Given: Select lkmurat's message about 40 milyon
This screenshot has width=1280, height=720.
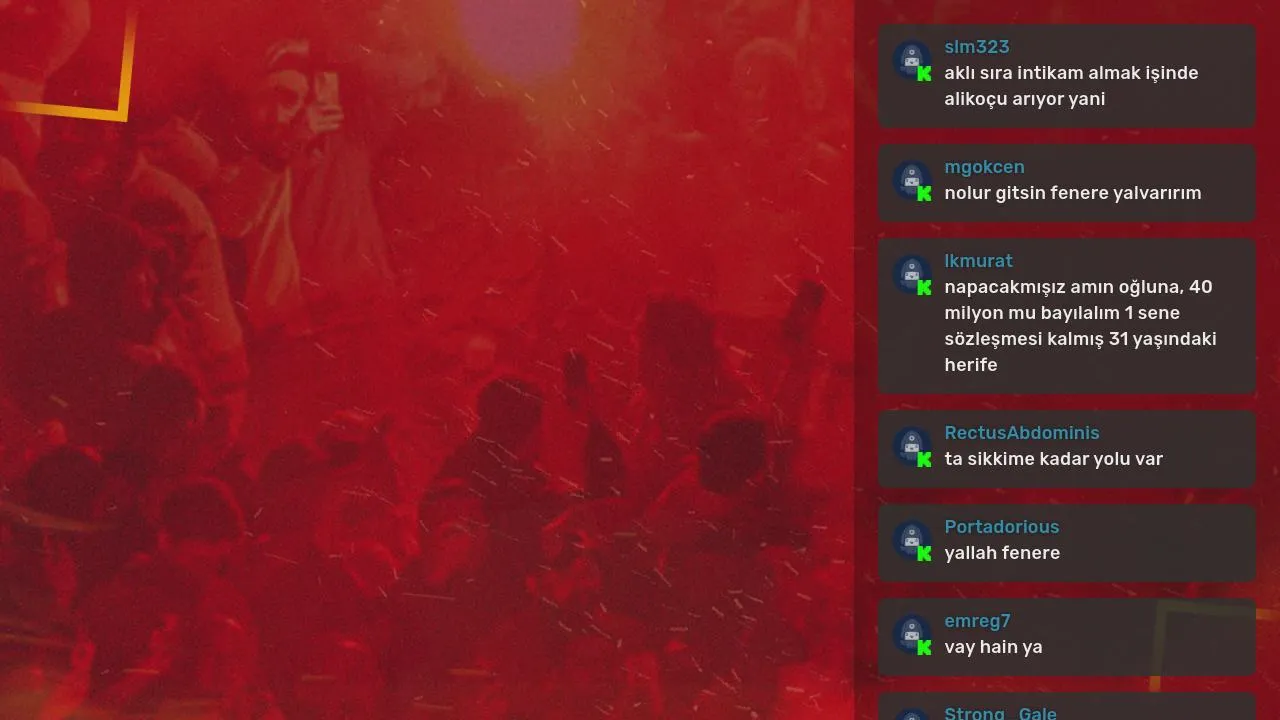Looking at the screenshot, I should point(1080,326).
